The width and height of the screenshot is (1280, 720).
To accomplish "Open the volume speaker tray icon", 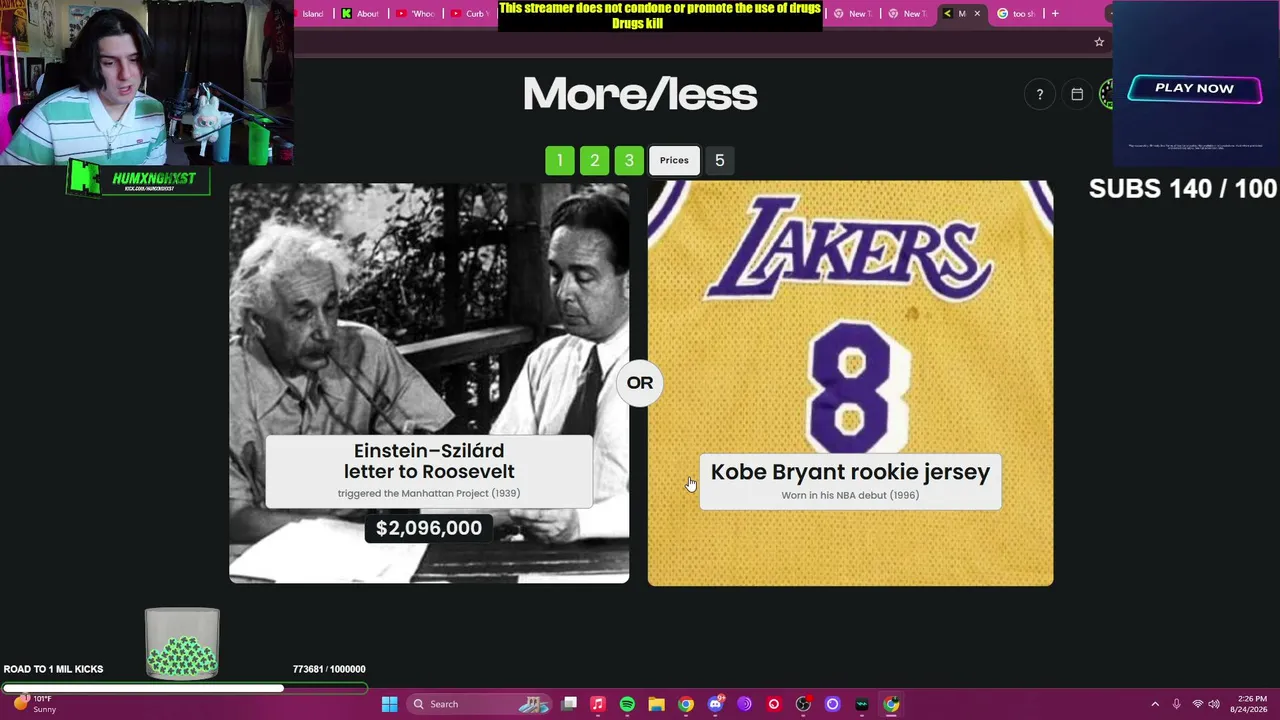I will pos(1214,704).
